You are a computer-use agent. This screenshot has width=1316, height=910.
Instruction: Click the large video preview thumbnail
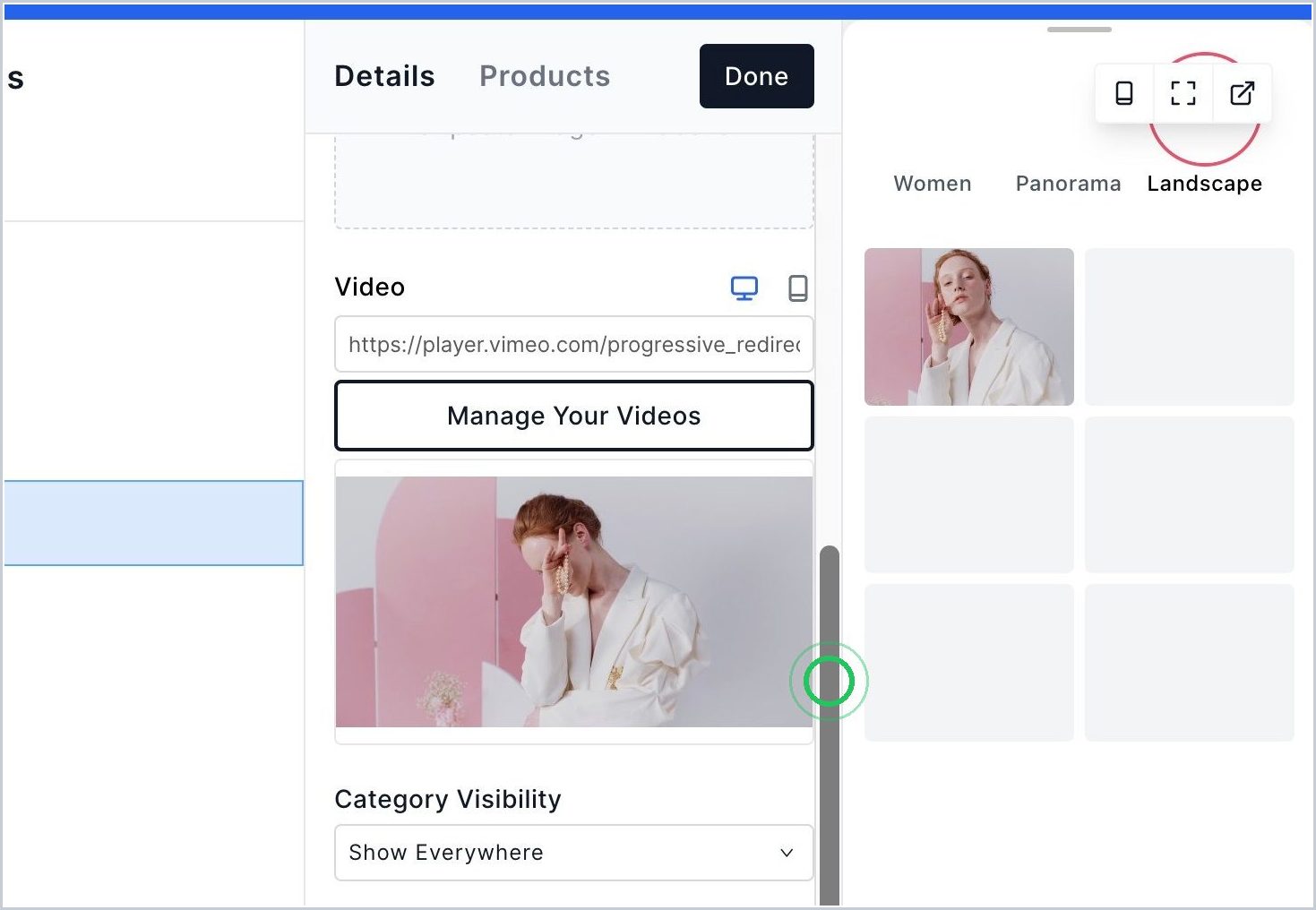[x=574, y=602]
